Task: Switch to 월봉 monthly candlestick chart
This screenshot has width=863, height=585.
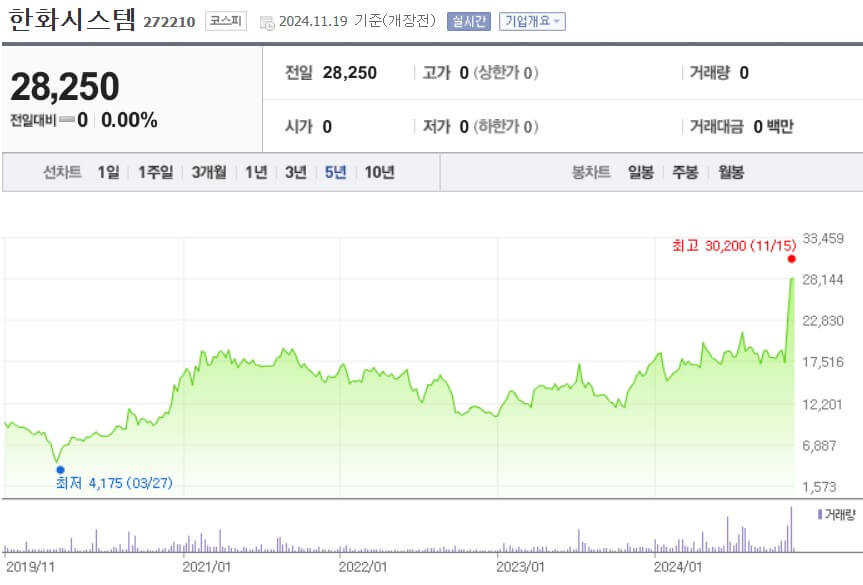Action: click(731, 172)
